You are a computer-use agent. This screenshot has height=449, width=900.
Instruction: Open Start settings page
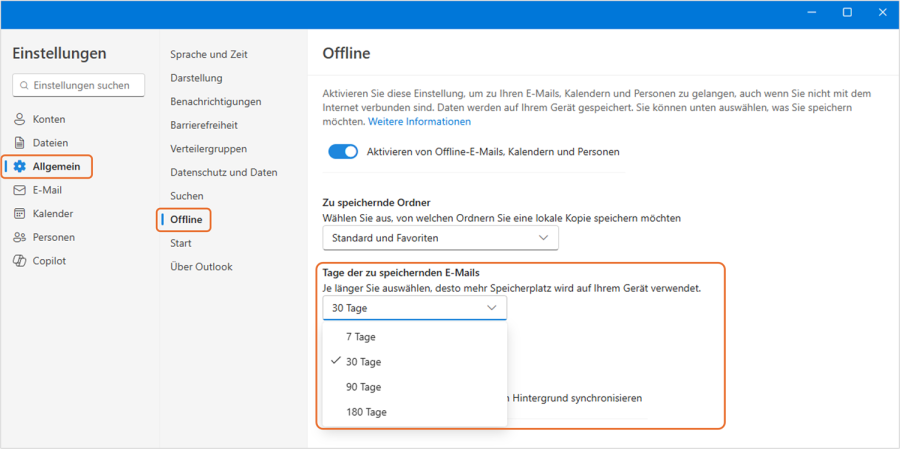[x=181, y=243]
